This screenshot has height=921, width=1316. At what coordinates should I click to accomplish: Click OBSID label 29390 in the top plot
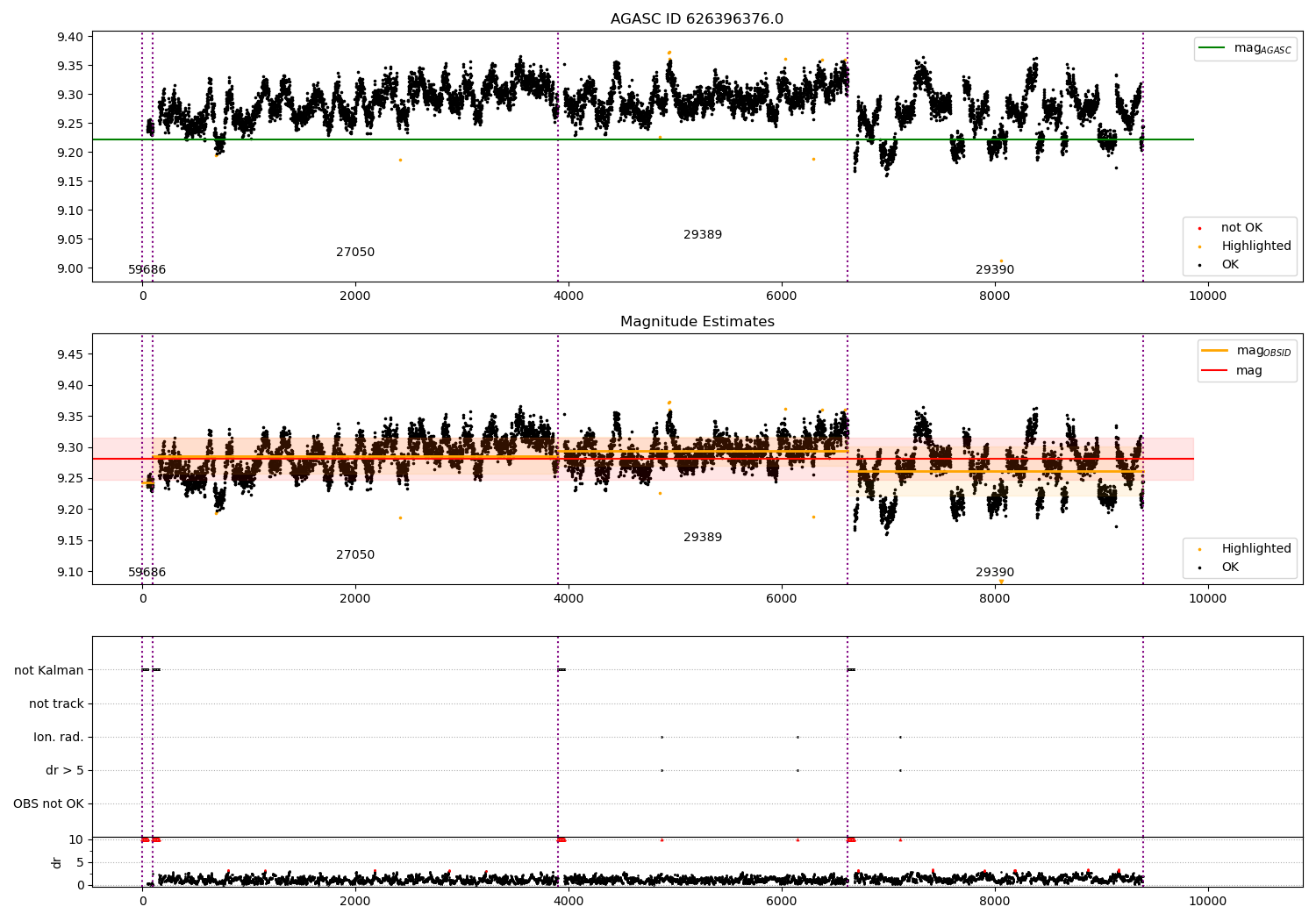click(x=995, y=270)
